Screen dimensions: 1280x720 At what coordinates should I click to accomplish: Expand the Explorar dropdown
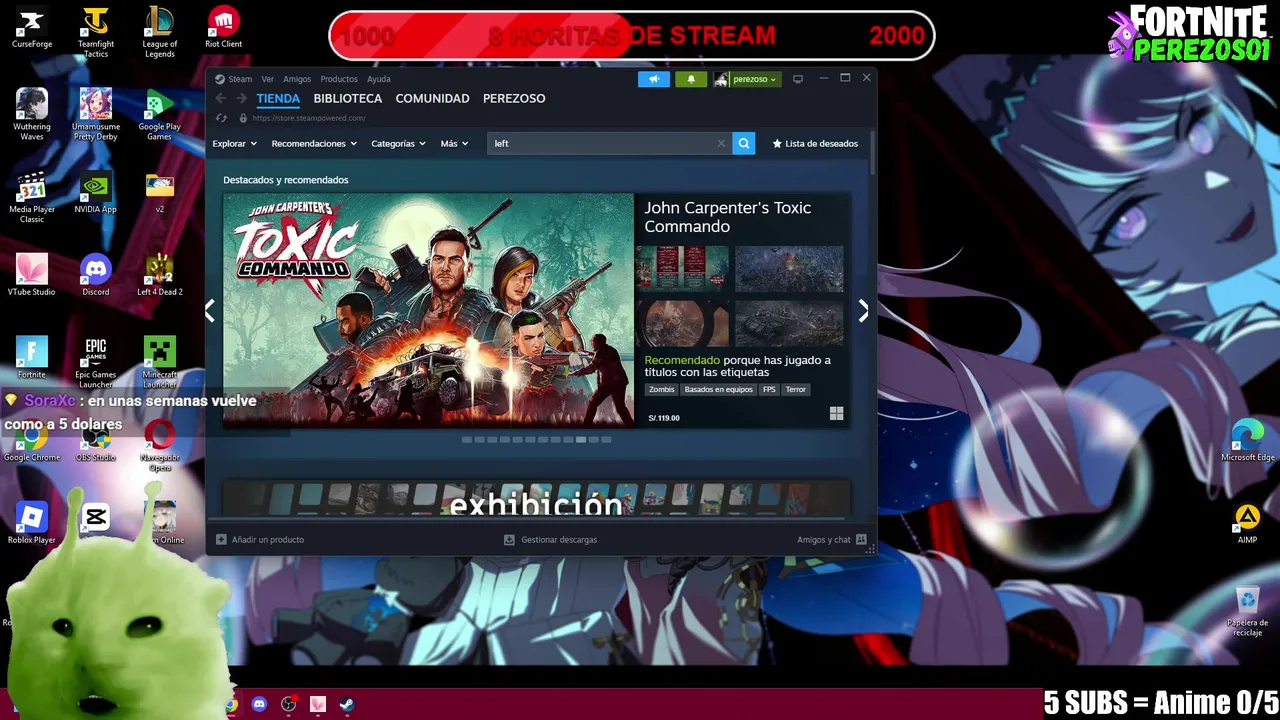click(x=234, y=143)
